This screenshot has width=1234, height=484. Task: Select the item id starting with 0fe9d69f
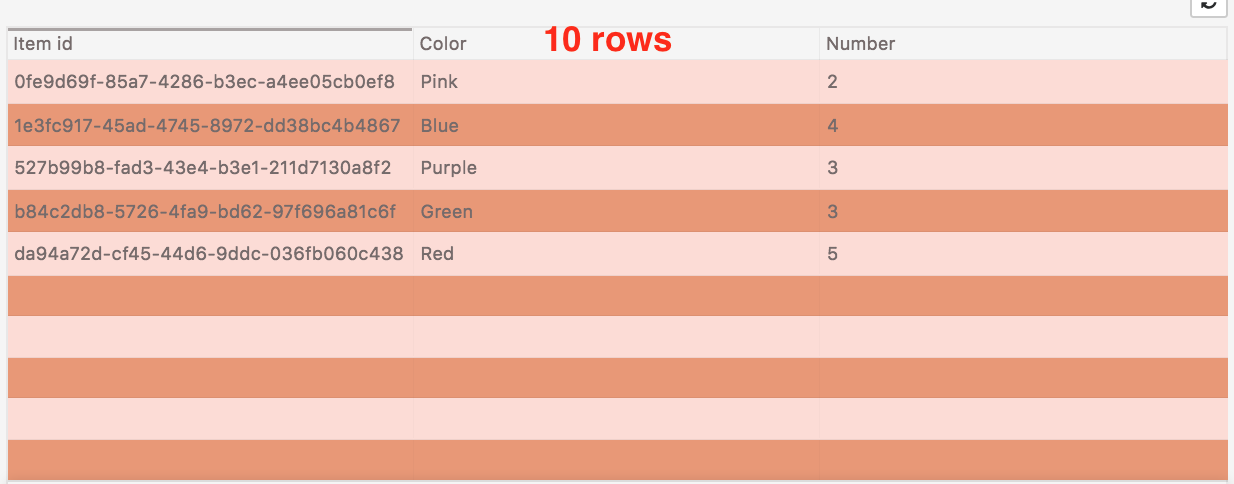[x=204, y=82]
